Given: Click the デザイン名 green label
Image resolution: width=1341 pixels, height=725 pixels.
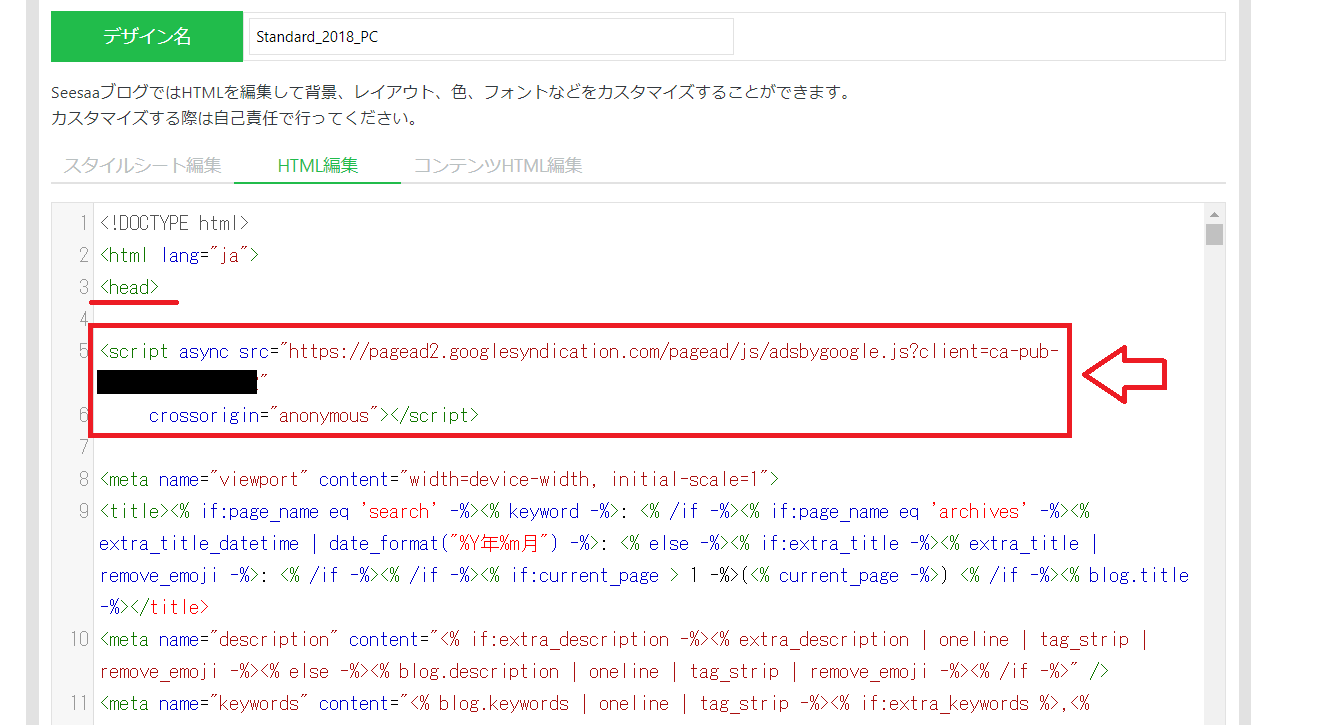Looking at the screenshot, I should coord(147,37).
